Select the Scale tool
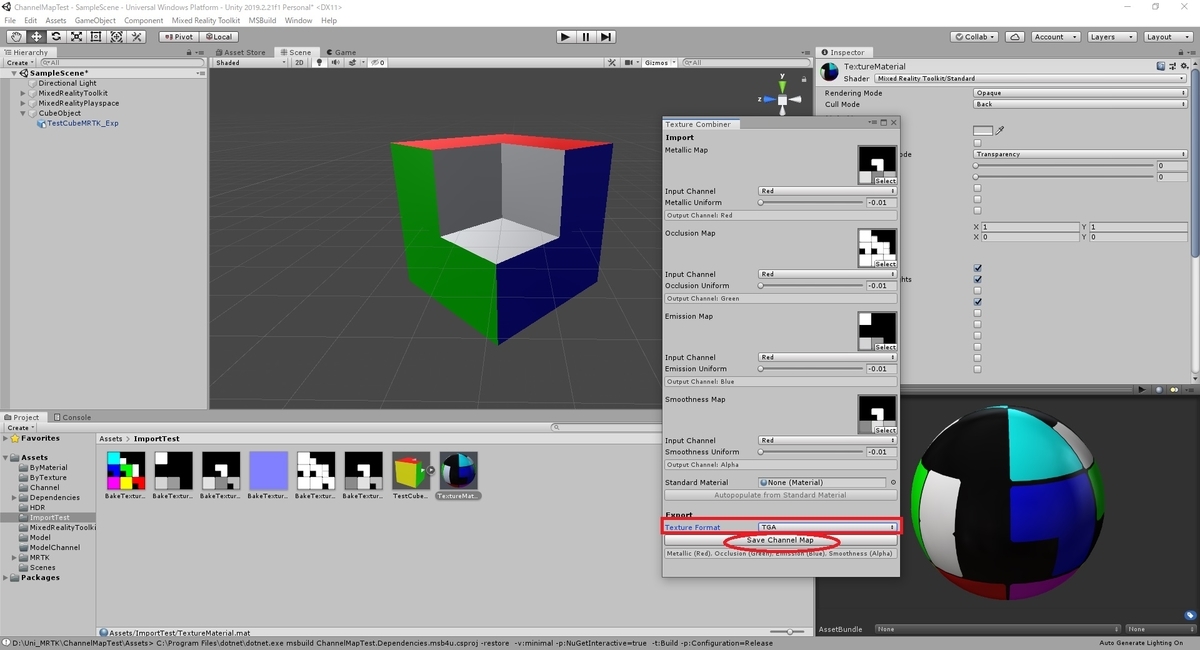The width and height of the screenshot is (1200, 650). coord(76,37)
